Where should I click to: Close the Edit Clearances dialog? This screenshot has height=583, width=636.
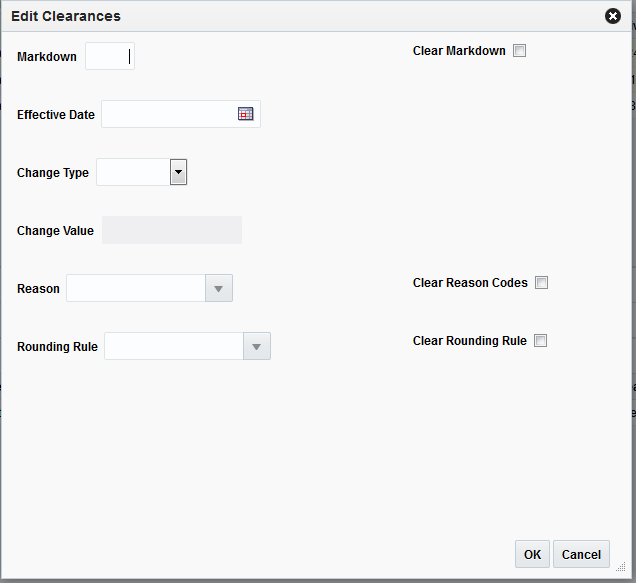click(x=613, y=16)
